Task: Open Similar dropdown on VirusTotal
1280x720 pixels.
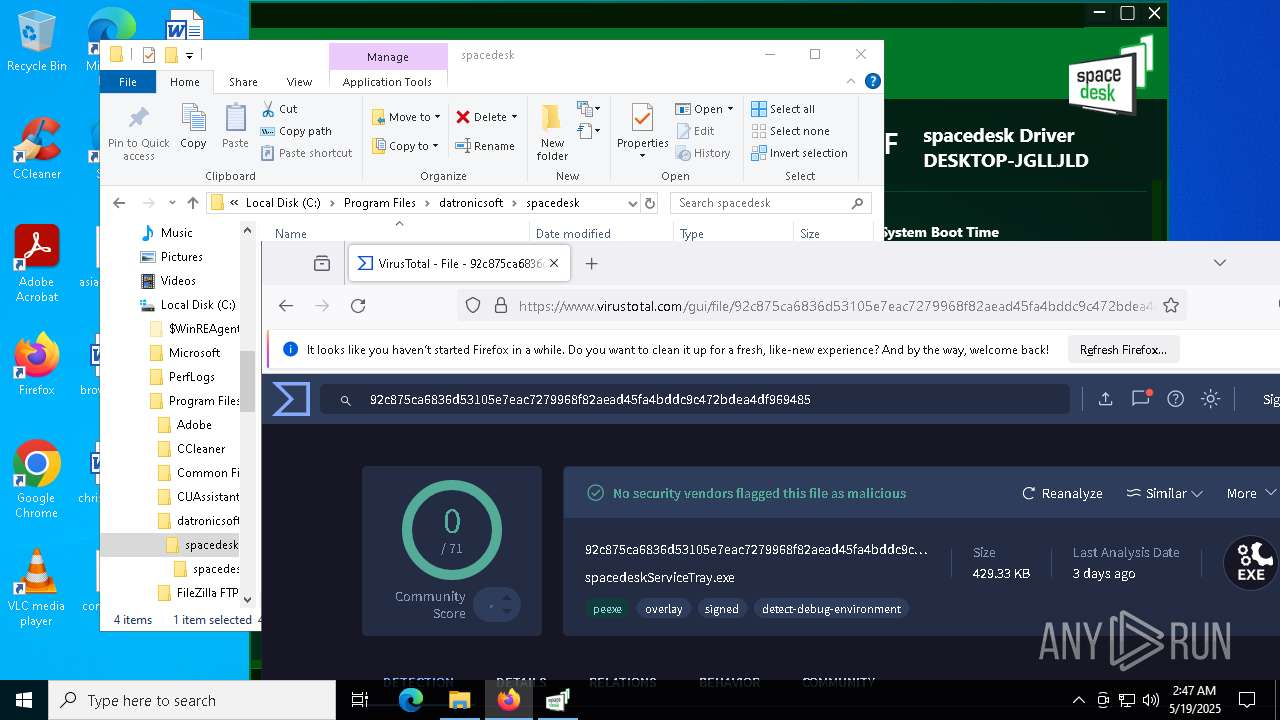Action: point(1165,493)
